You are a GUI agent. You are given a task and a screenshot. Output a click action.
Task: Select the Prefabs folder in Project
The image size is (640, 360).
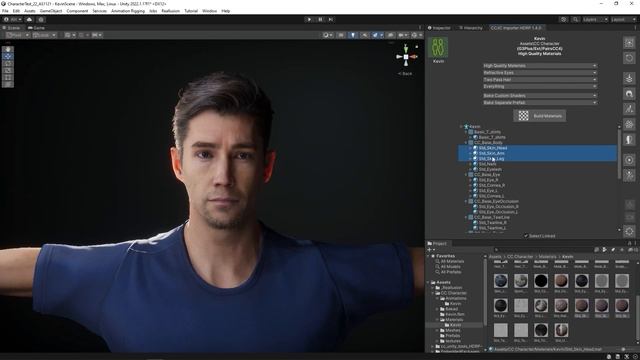(452, 336)
